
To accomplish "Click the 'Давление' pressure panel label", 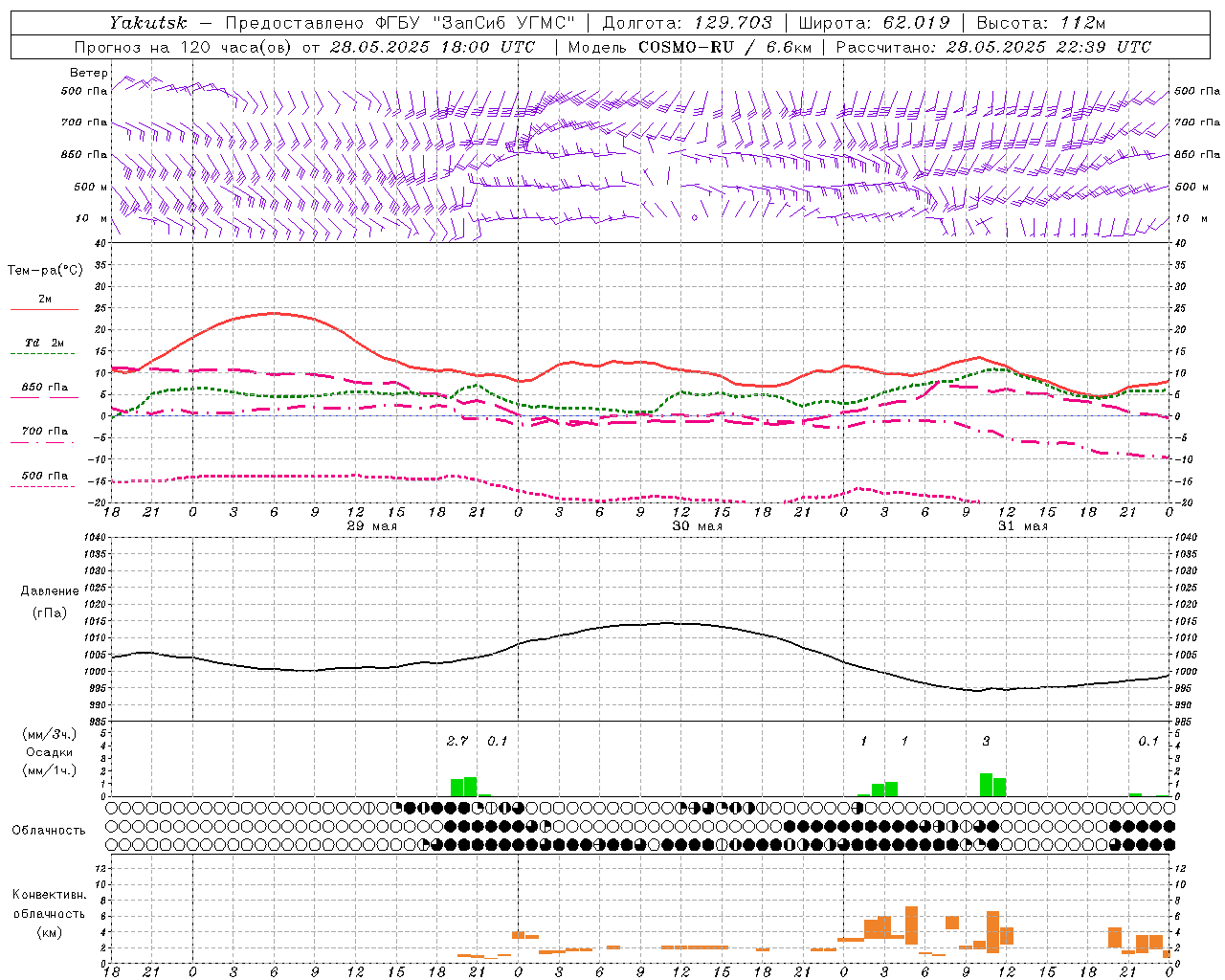I will pos(50,590).
